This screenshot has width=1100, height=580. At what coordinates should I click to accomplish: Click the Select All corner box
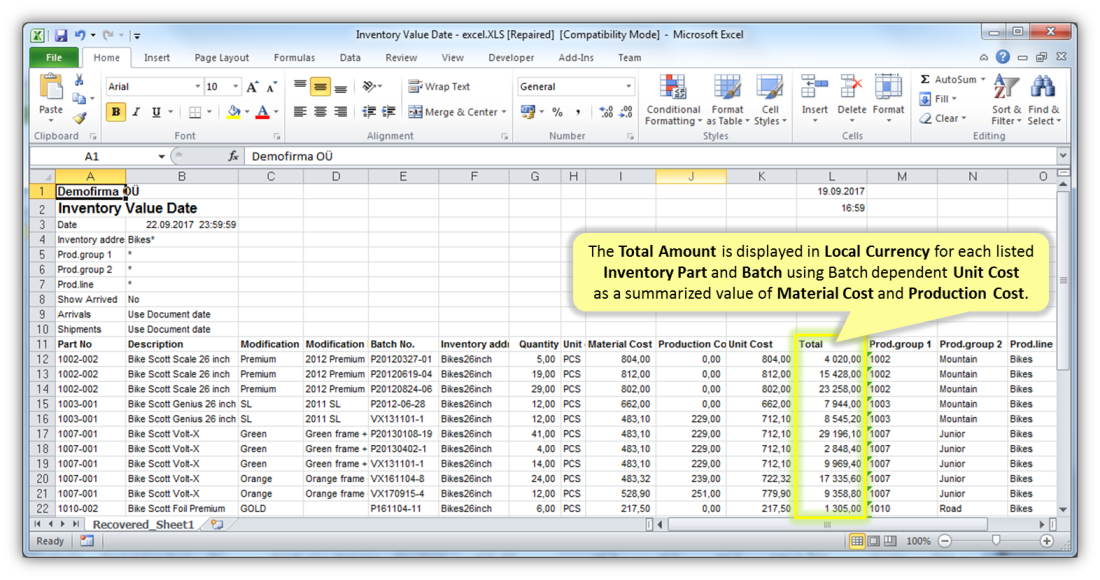pos(43,177)
